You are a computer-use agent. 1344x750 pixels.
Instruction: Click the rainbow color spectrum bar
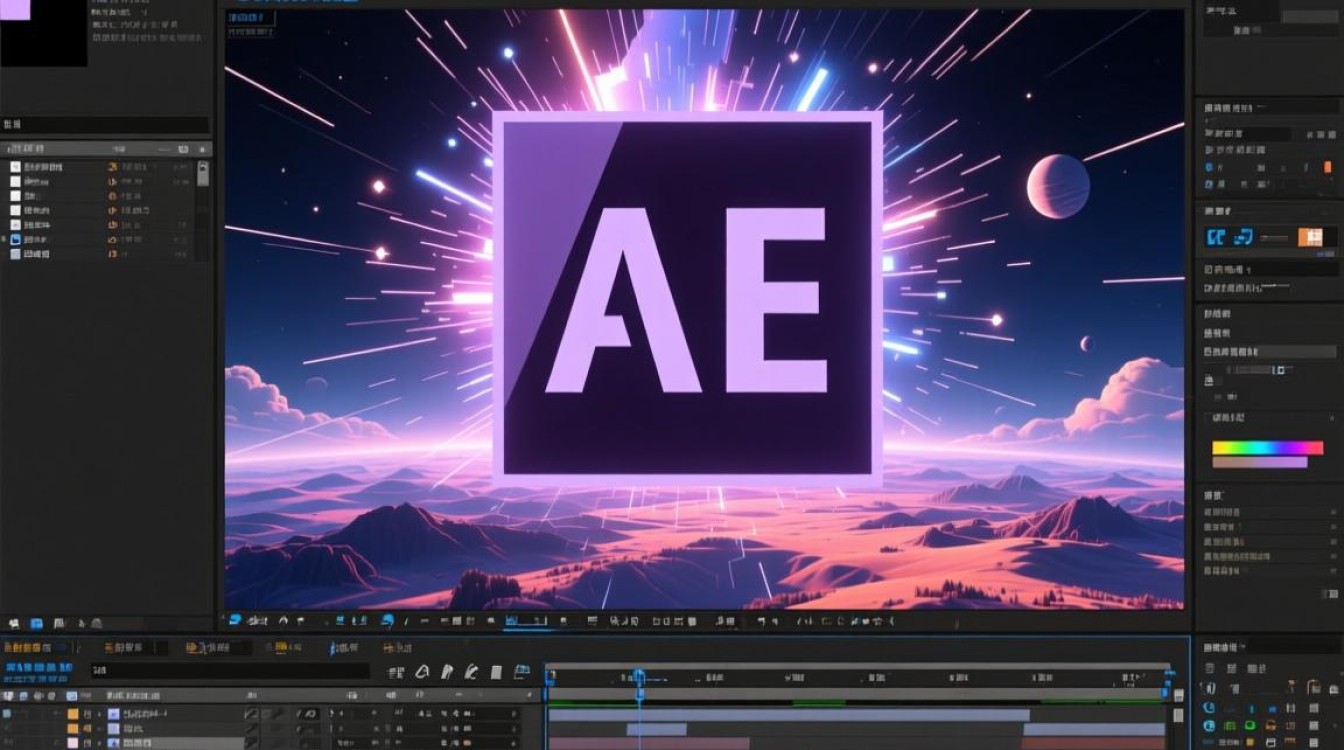tap(1267, 448)
